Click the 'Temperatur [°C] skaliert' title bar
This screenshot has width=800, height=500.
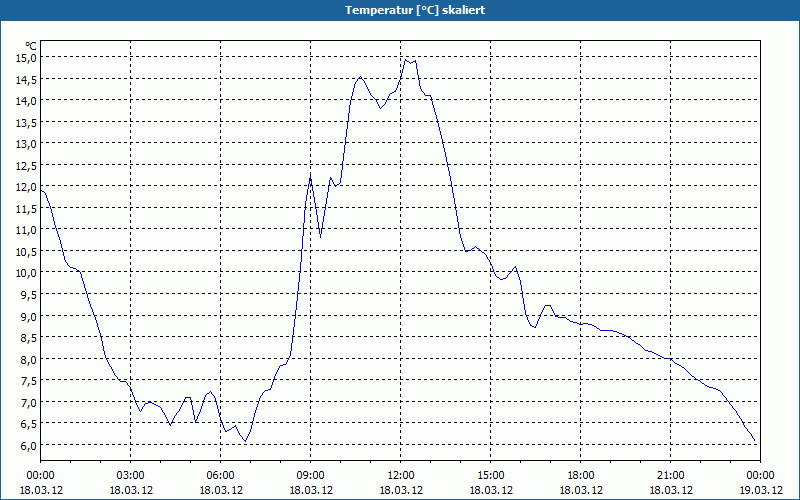pyautogui.click(x=400, y=10)
